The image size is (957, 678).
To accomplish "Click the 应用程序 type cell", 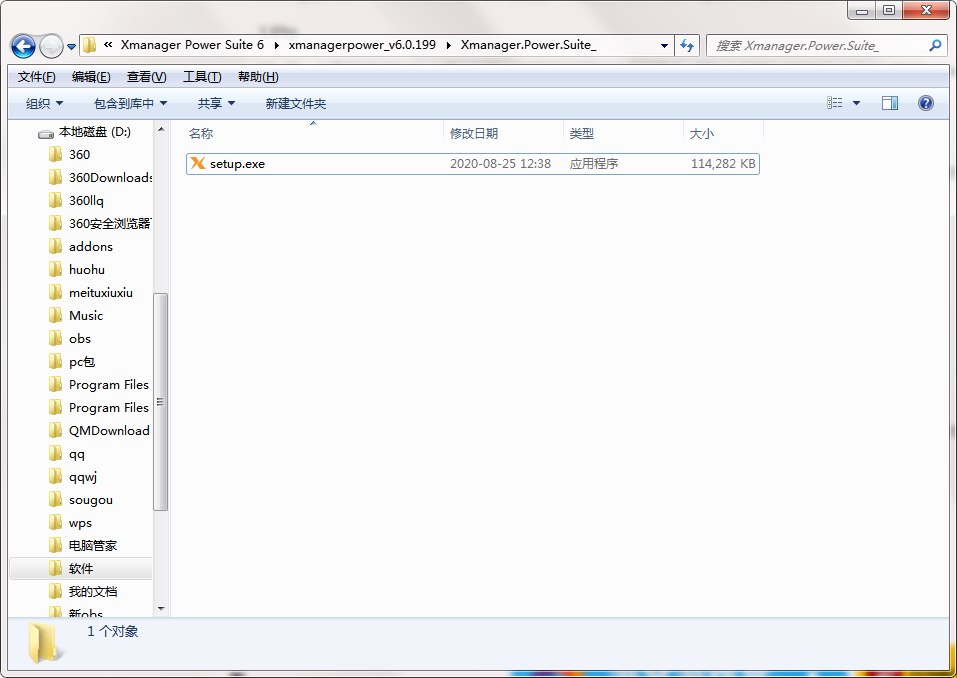I will [594, 164].
